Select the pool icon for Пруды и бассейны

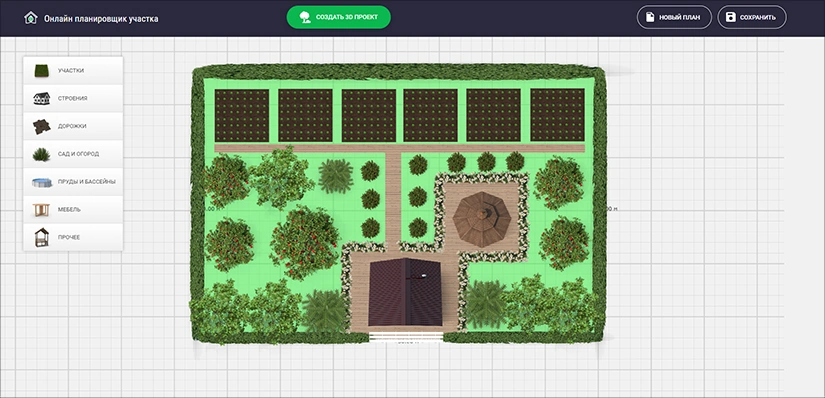coord(42,182)
